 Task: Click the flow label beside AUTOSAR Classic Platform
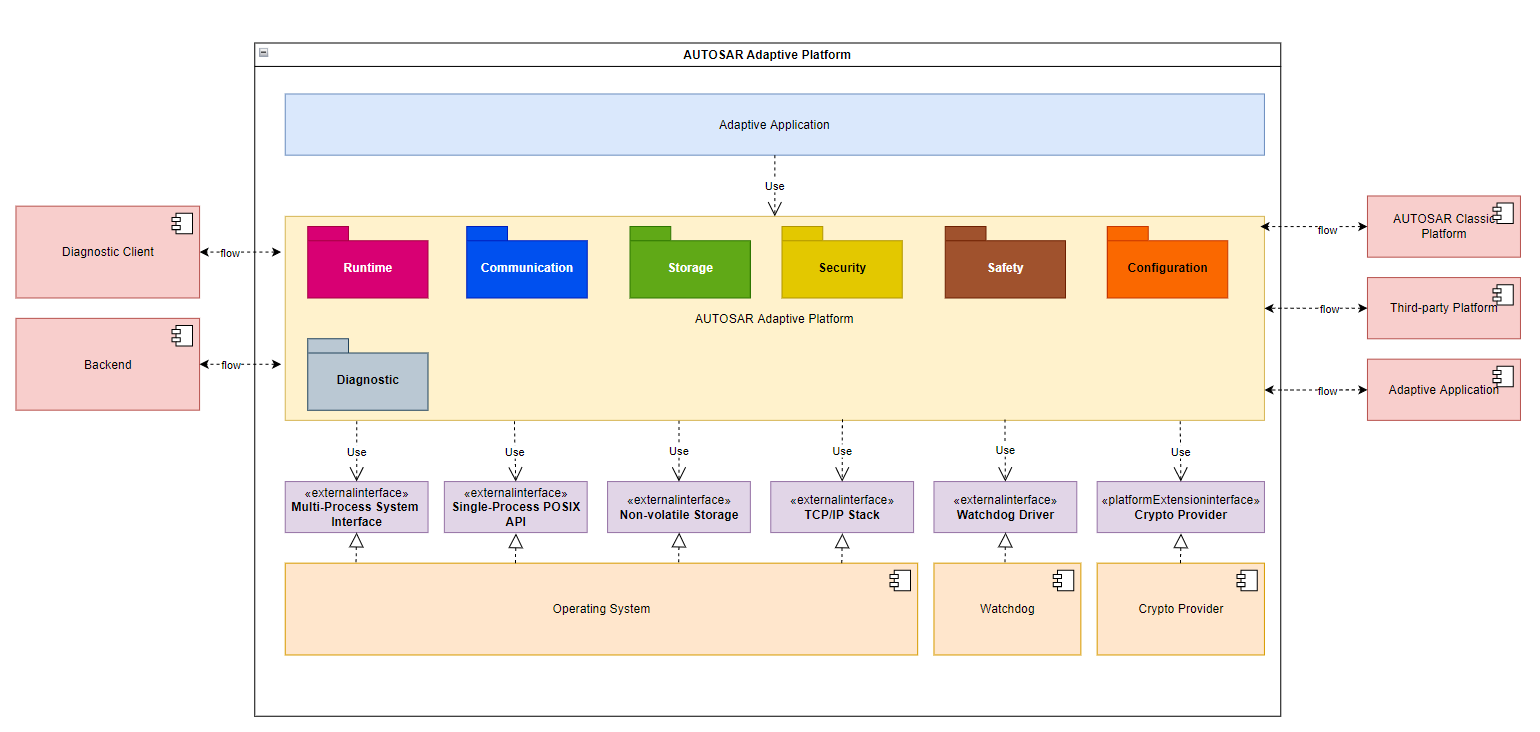(1327, 230)
